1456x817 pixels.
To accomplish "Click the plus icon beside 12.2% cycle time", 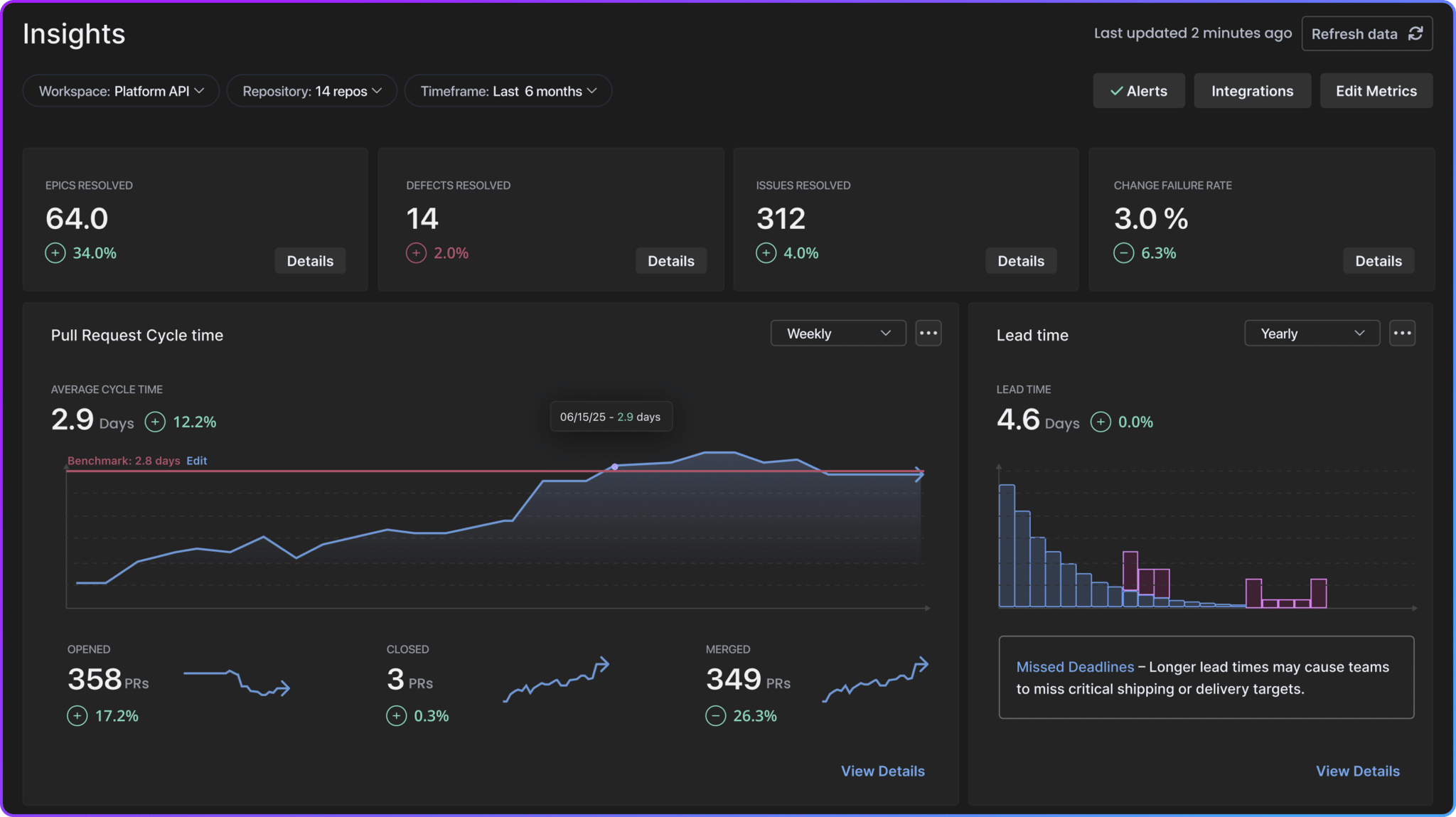I will pos(154,422).
